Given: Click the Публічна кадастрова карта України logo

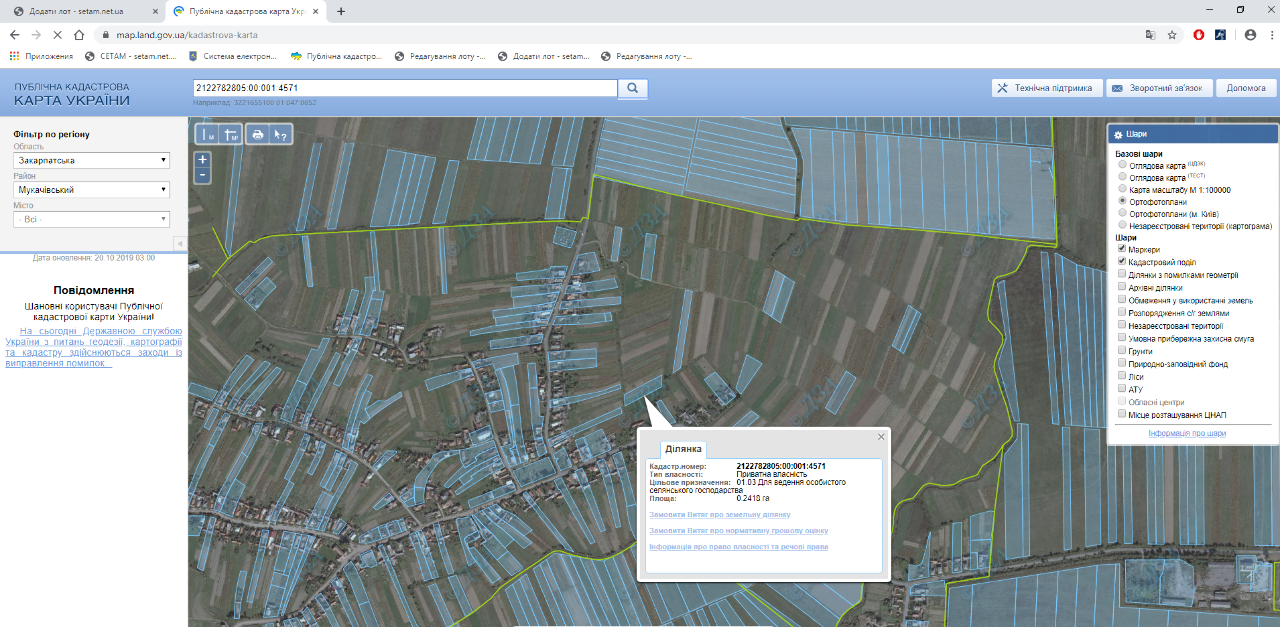Looking at the screenshot, I should point(72,94).
